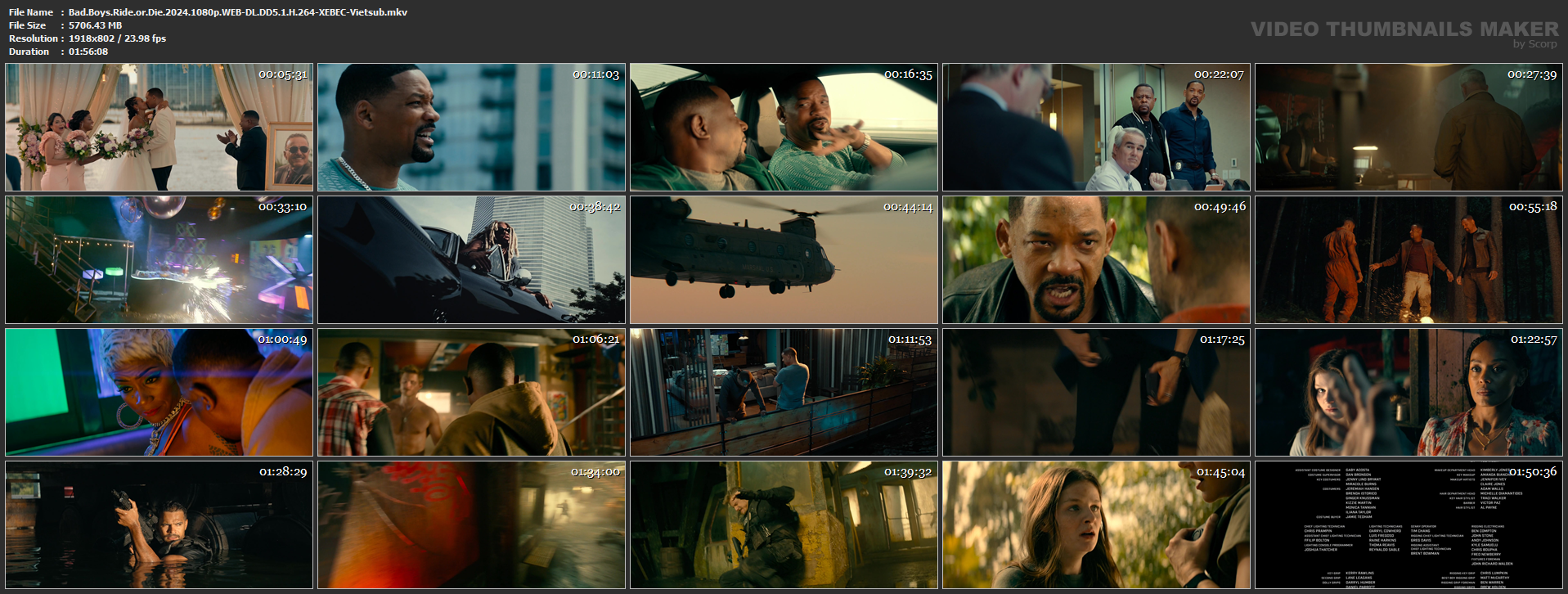Click the File Name label

pyautogui.click(x=31, y=12)
